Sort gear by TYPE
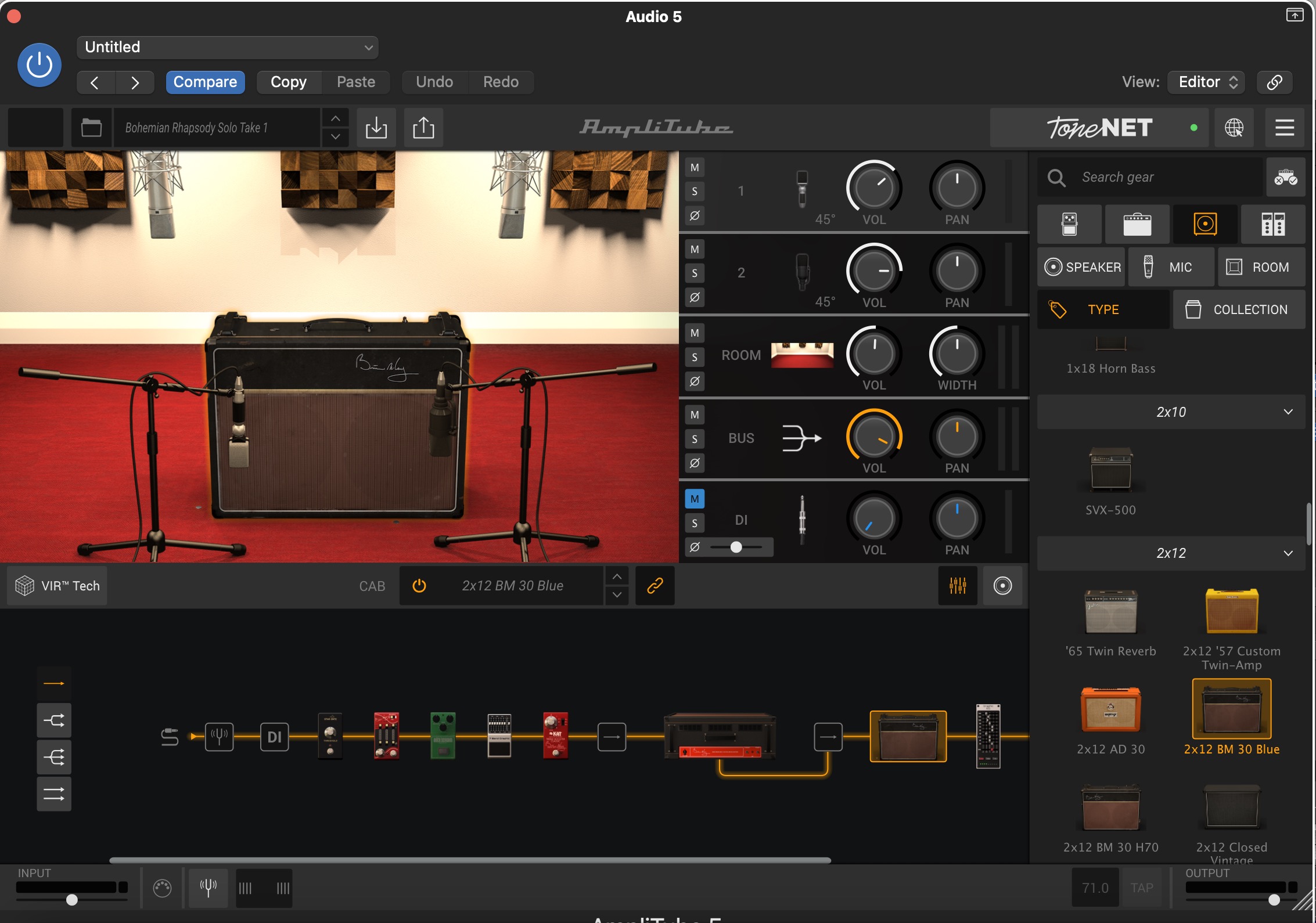Viewport: 1316px width, 923px height. (x=1103, y=310)
